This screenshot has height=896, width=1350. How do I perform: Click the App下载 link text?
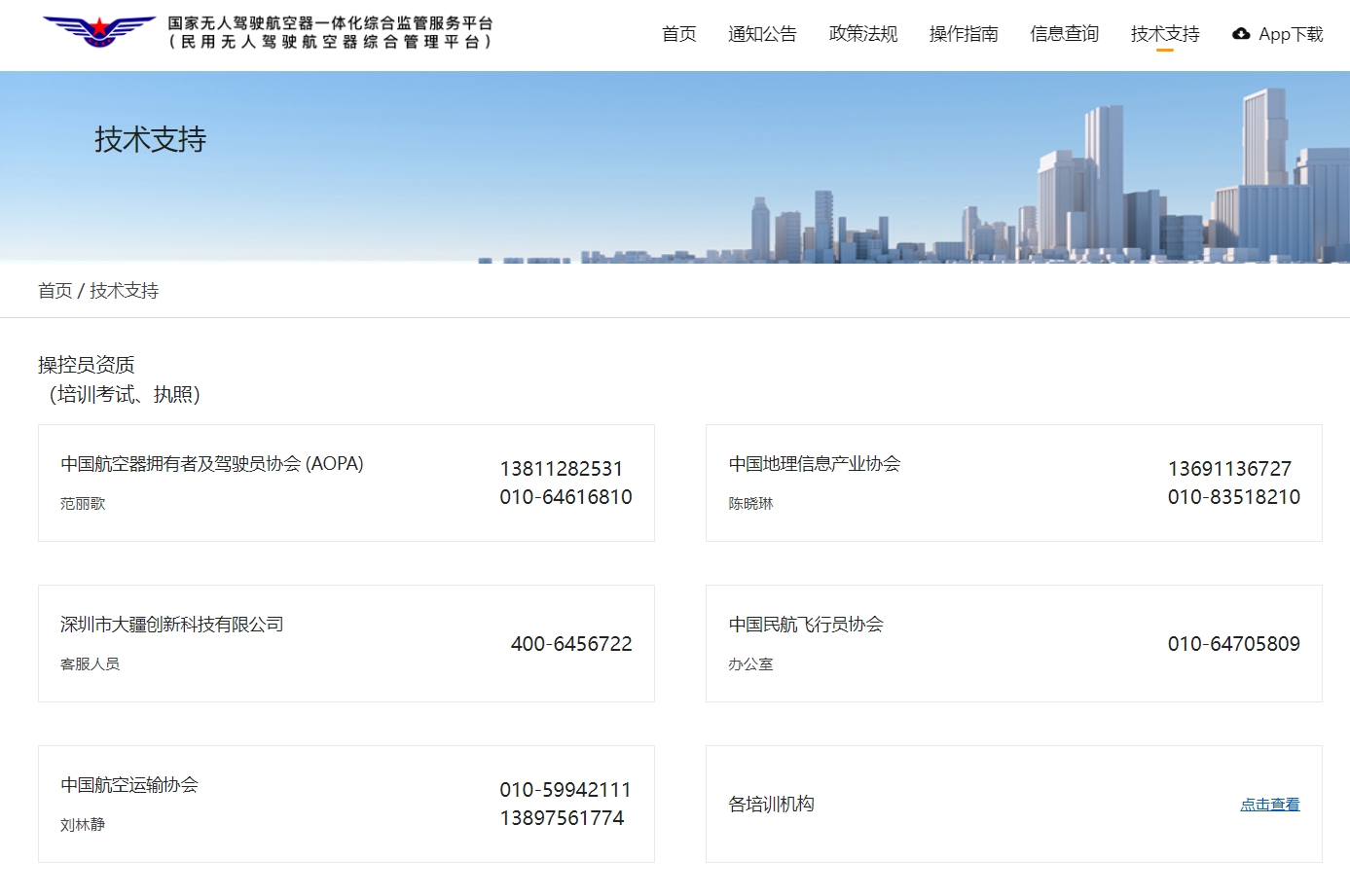pos(1291,34)
